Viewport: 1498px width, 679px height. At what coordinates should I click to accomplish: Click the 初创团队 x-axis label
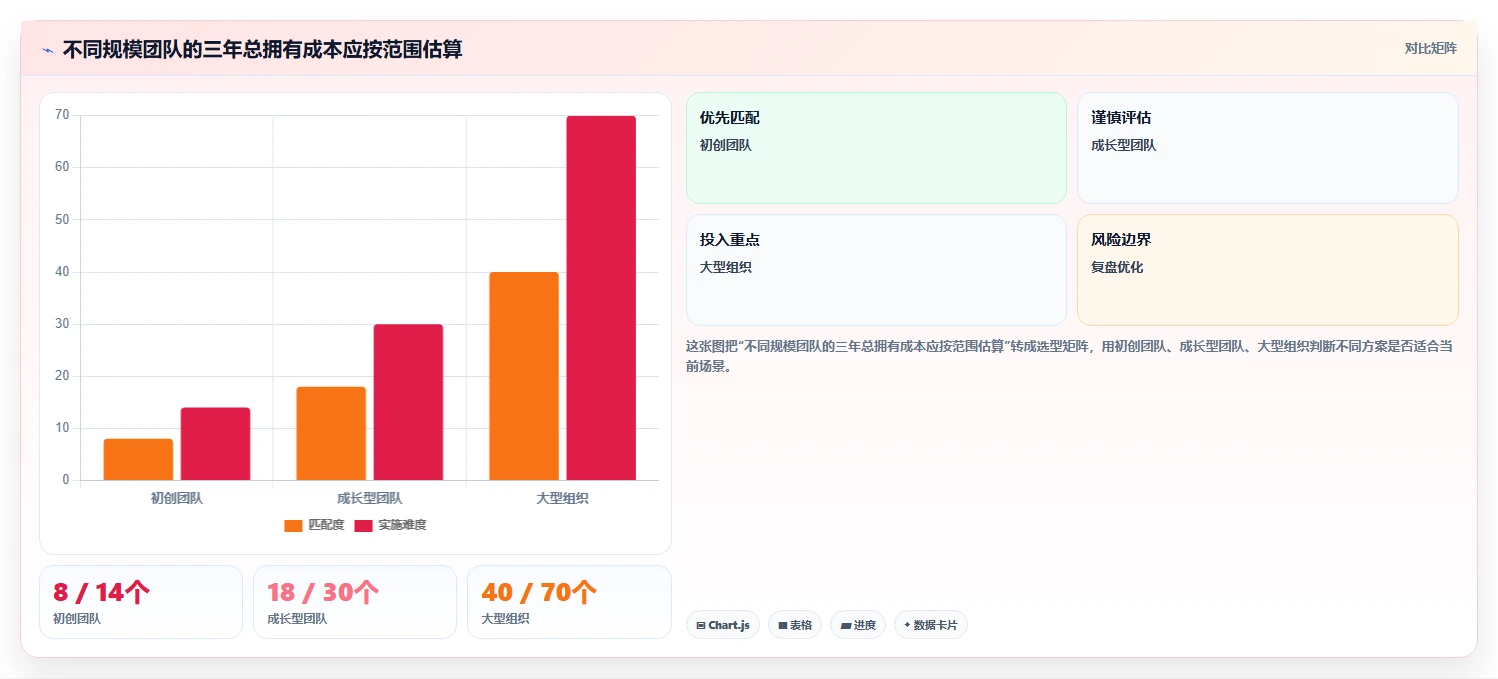[x=177, y=498]
